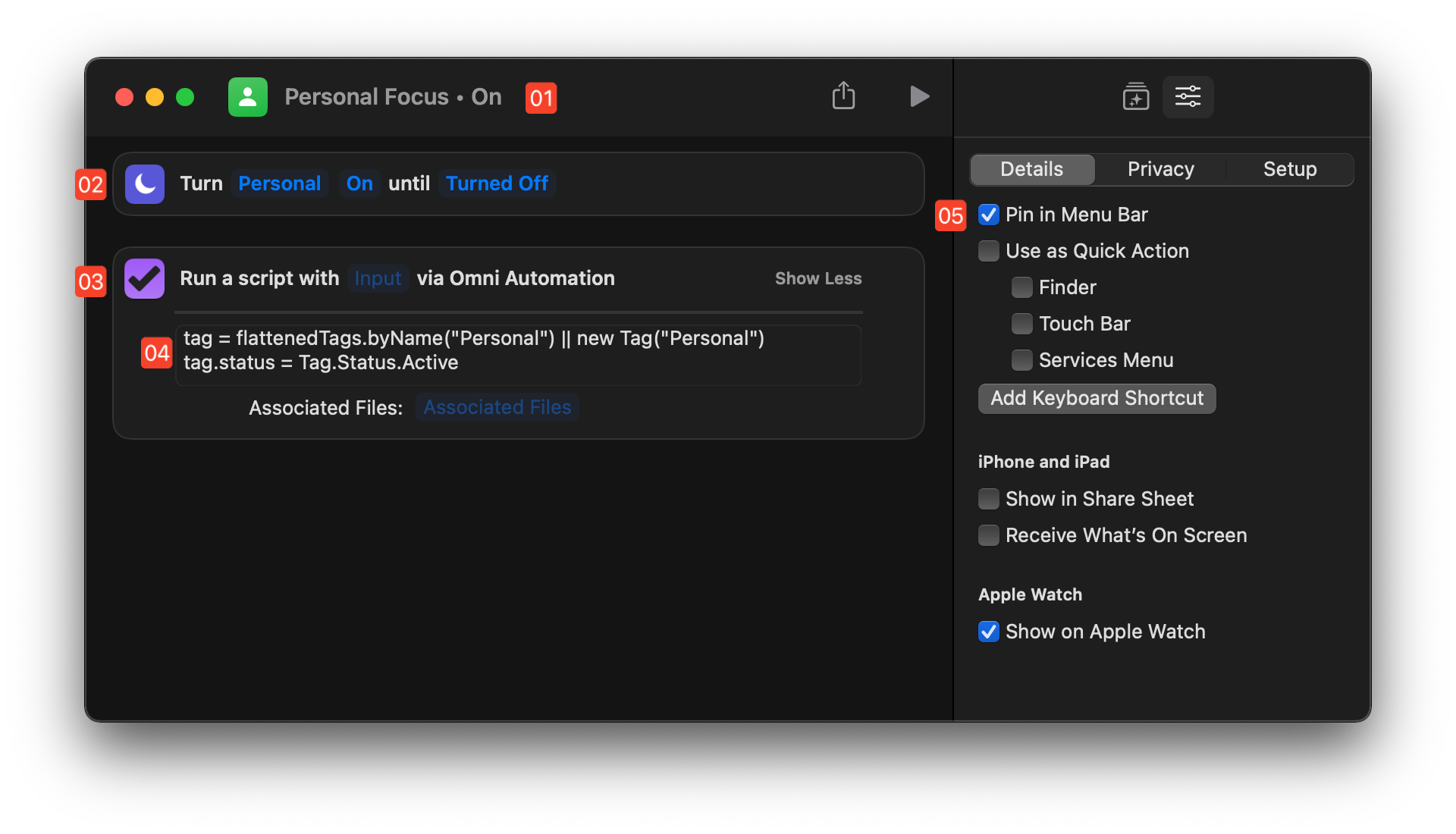Expand the Use as Quick Action section
Image resolution: width=1456 pixels, height=834 pixels.
point(988,251)
